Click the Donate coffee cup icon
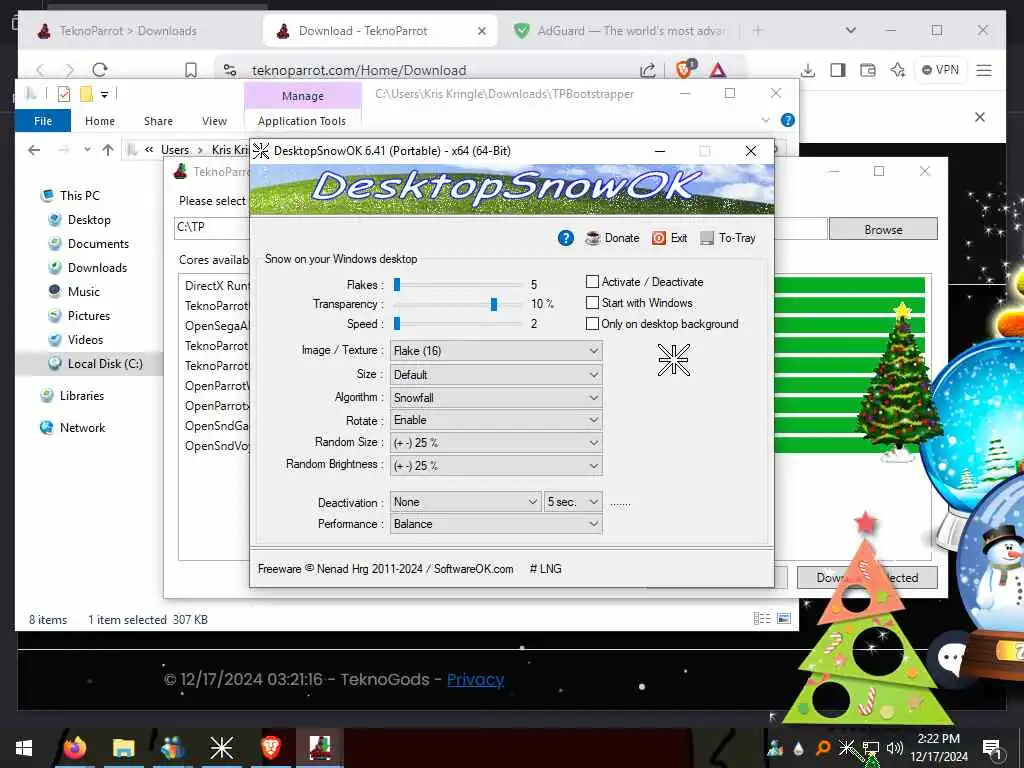Image resolution: width=1024 pixels, height=768 pixels. [x=592, y=238]
